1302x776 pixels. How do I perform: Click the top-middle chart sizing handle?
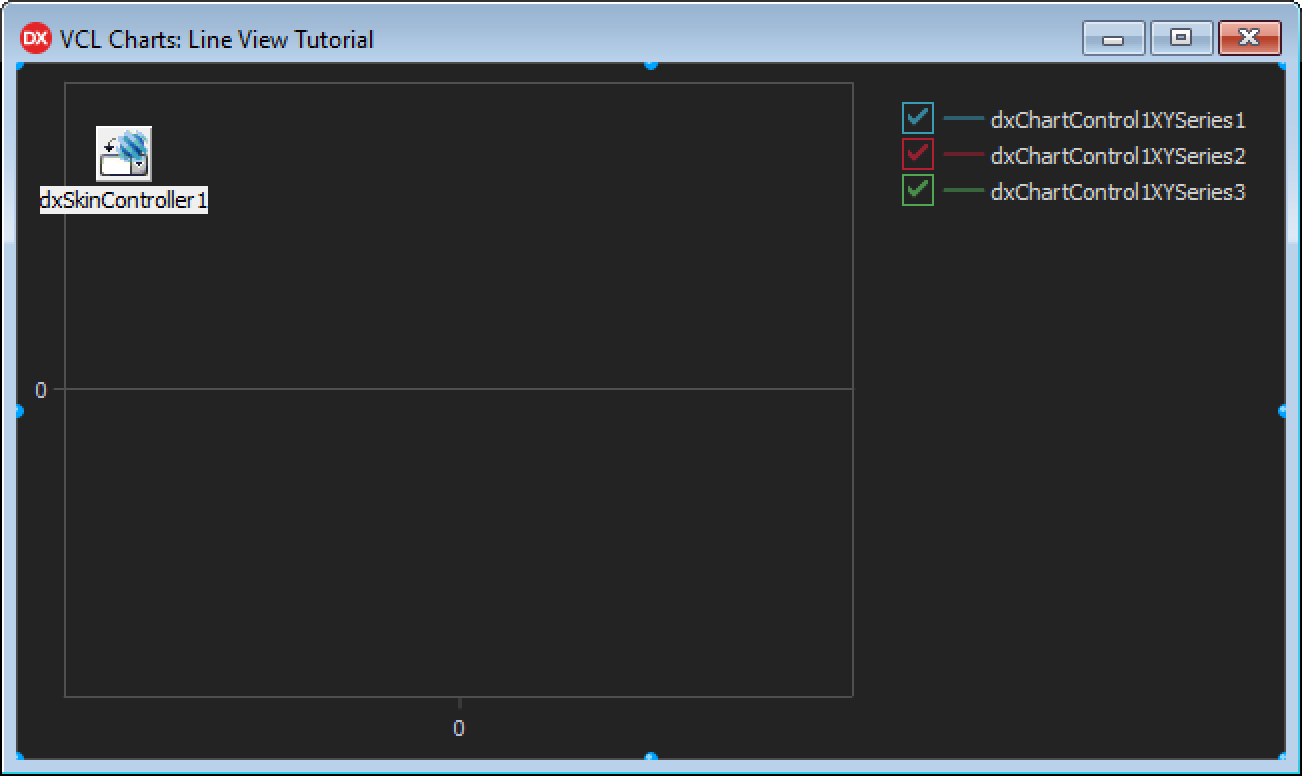651,64
